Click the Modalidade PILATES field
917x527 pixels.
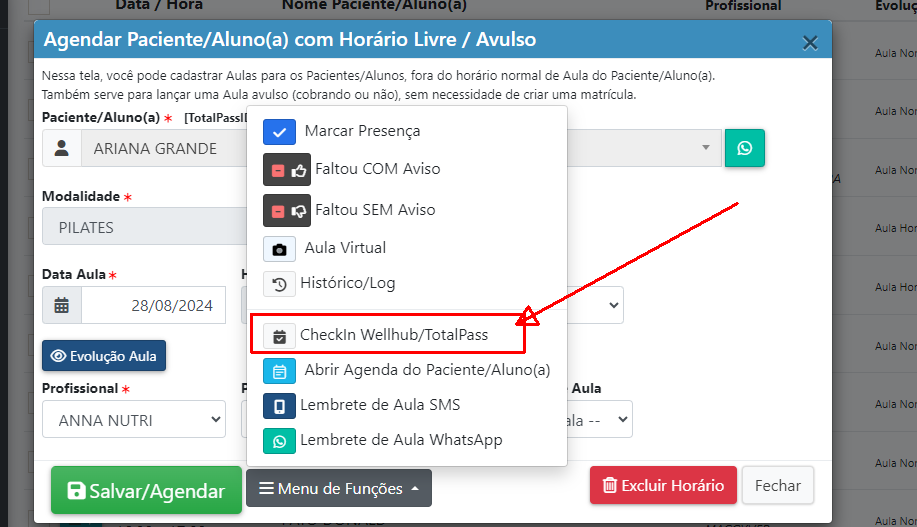[145, 226]
